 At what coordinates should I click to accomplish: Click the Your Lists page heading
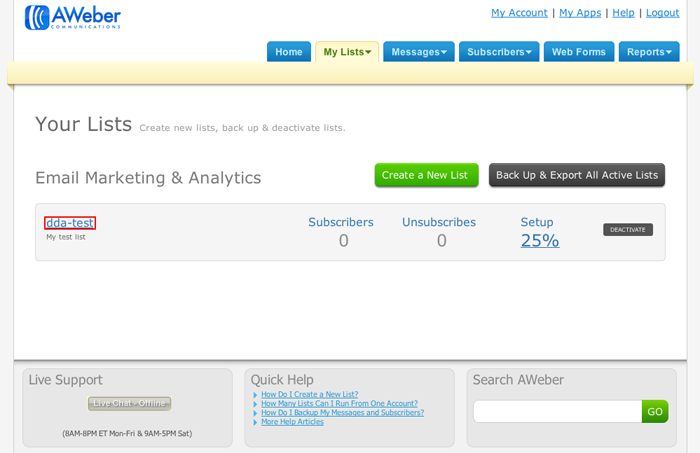[83, 124]
